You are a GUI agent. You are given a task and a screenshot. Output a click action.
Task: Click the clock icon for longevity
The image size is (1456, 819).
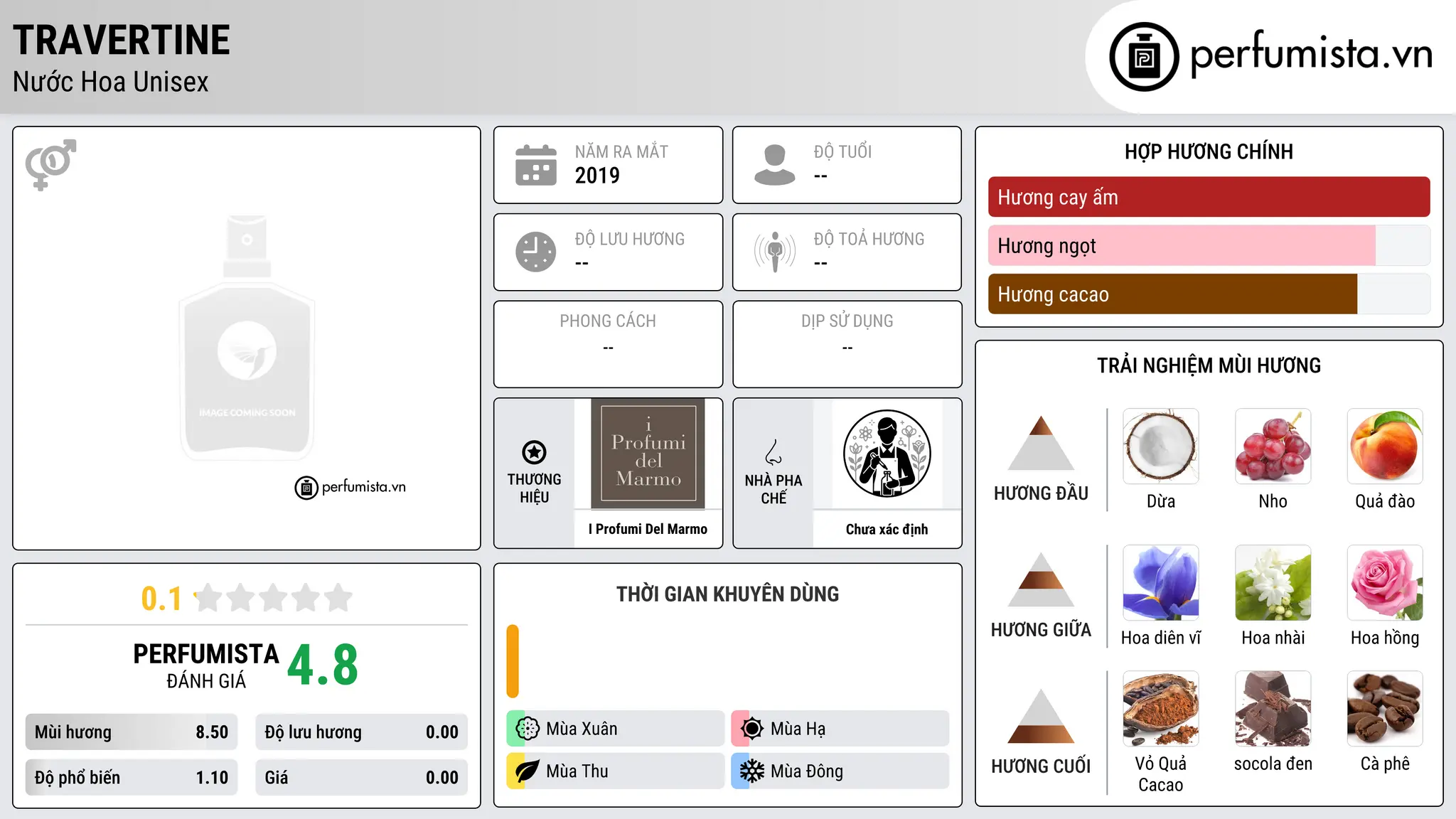536,252
